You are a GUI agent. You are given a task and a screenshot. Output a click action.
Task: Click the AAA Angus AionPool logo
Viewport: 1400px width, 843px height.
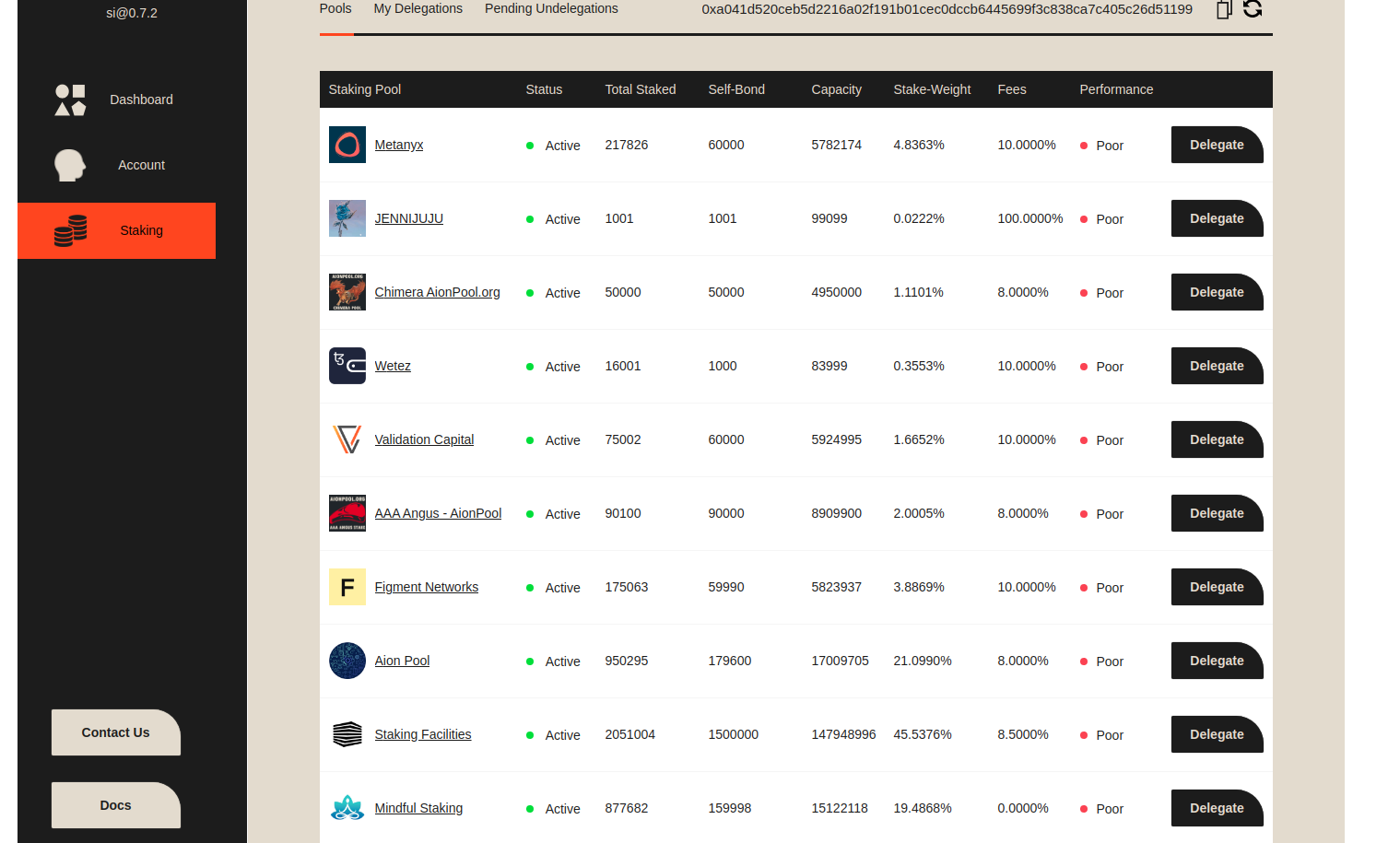click(x=347, y=513)
